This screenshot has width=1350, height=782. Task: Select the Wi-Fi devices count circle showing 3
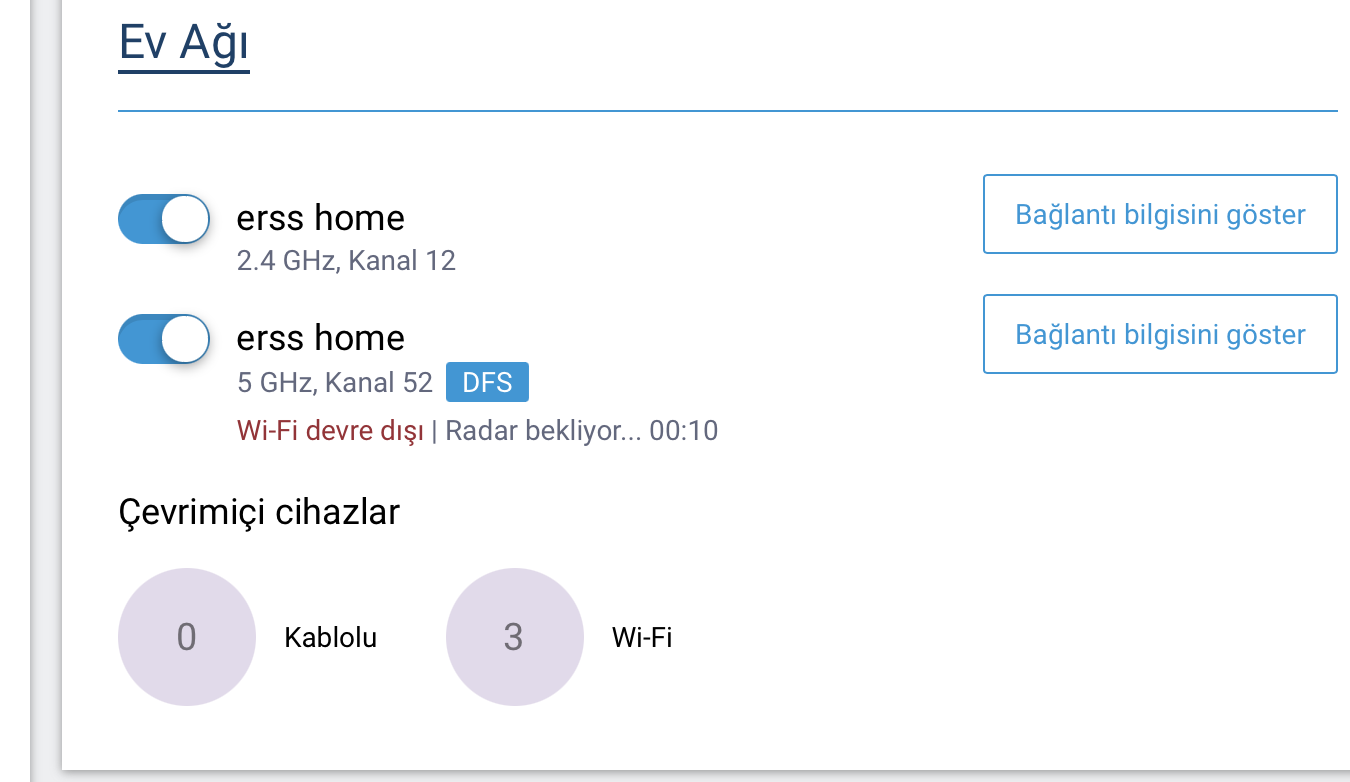pyautogui.click(x=514, y=637)
